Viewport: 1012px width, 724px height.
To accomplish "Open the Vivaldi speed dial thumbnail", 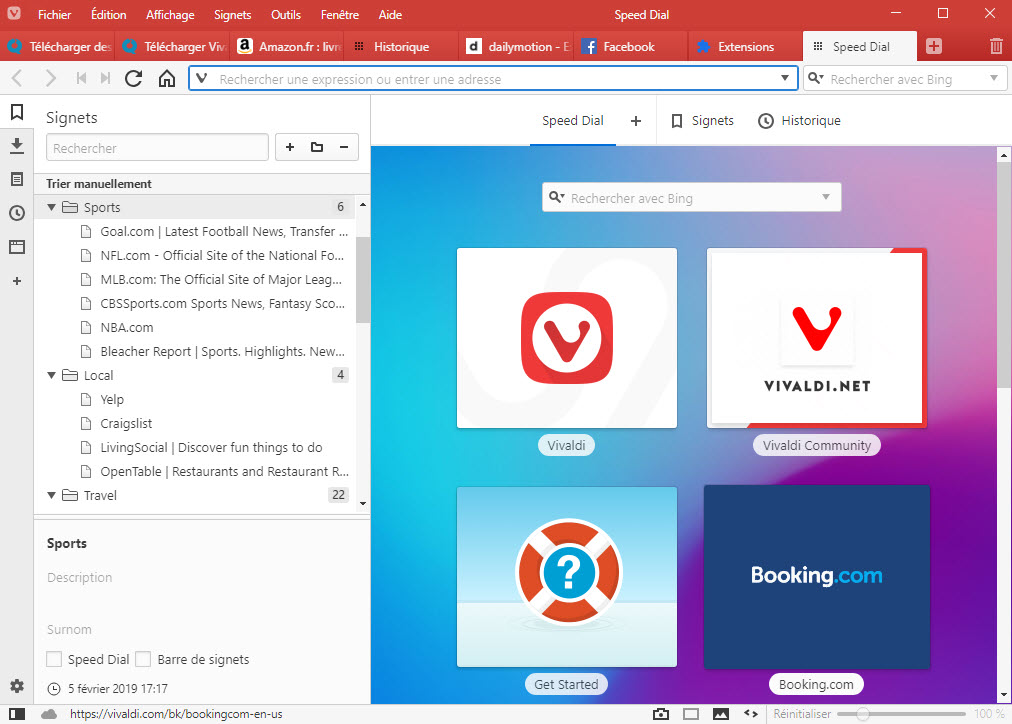I will tap(567, 337).
